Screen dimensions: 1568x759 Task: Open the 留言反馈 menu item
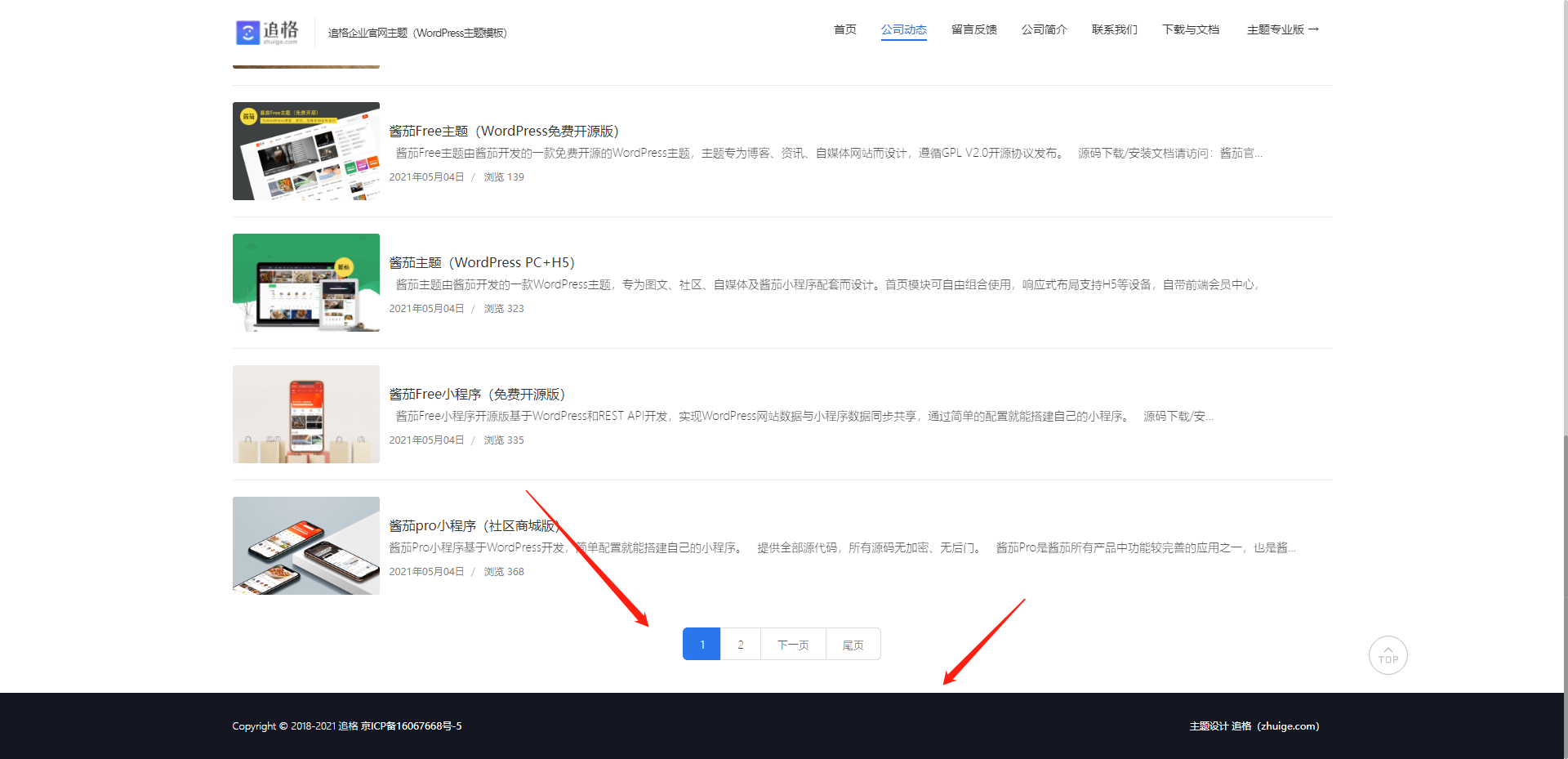coord(973,29)
